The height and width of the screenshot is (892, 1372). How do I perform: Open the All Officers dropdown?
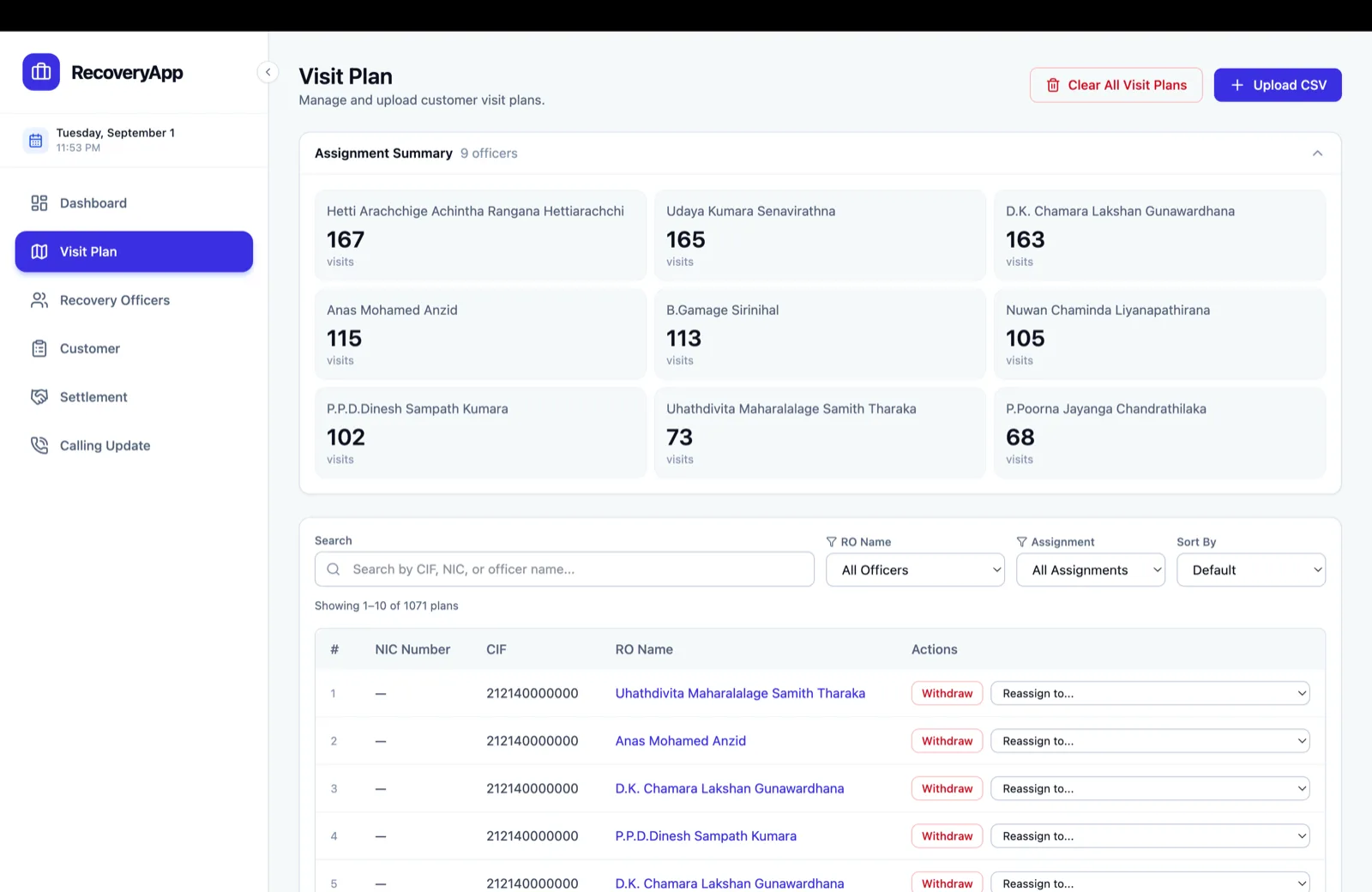point(915,570)
